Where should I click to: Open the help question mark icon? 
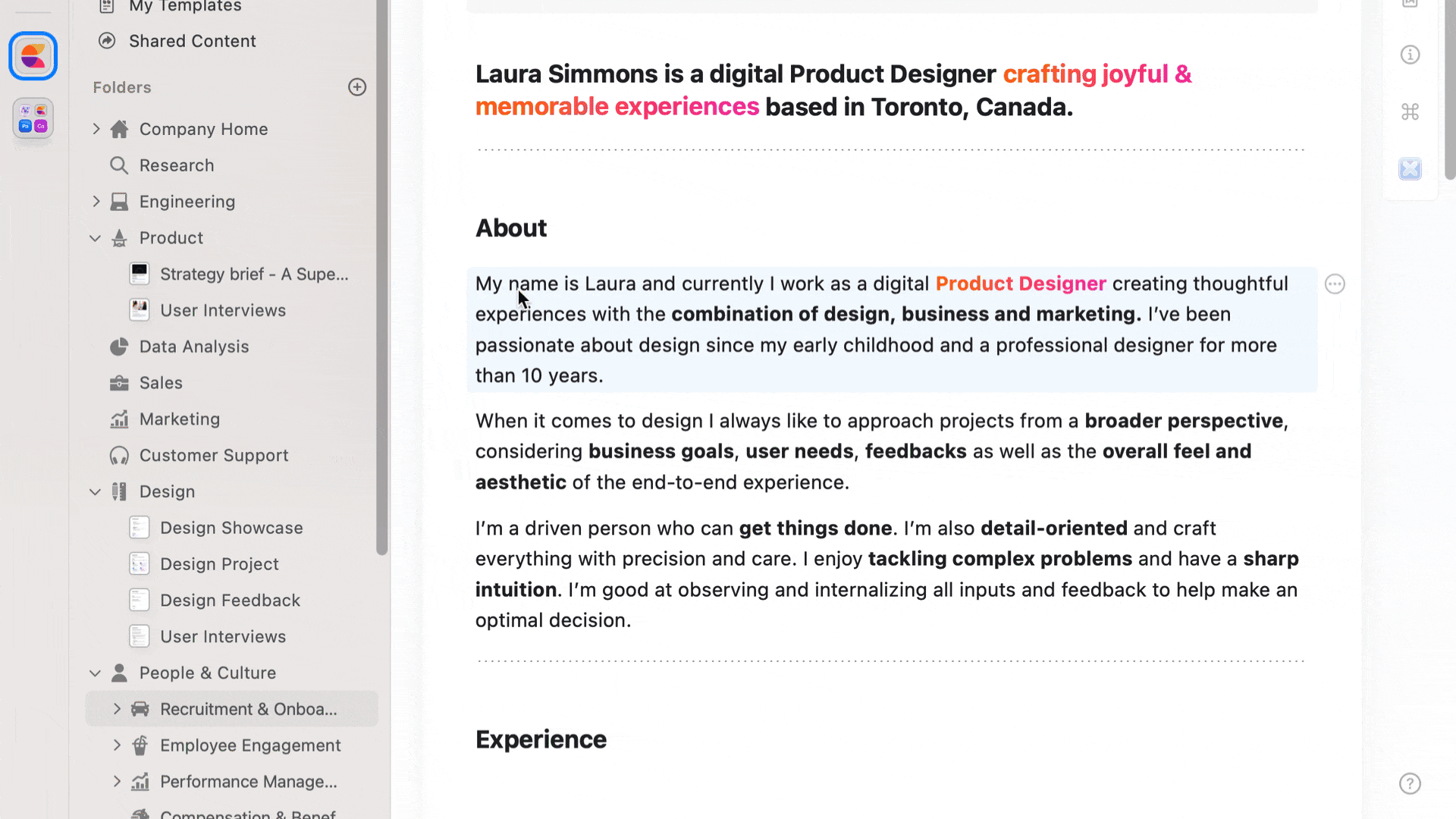click(1410, 783)
